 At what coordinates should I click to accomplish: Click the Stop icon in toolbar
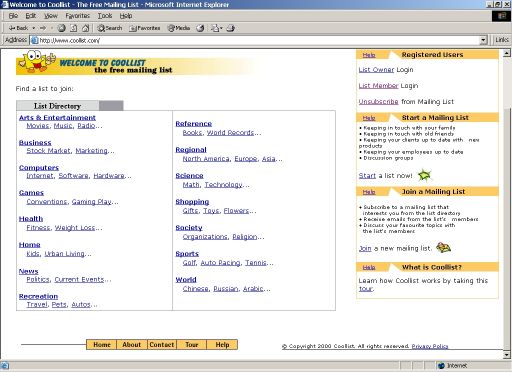pyautogui.click(x=61, y=28)
